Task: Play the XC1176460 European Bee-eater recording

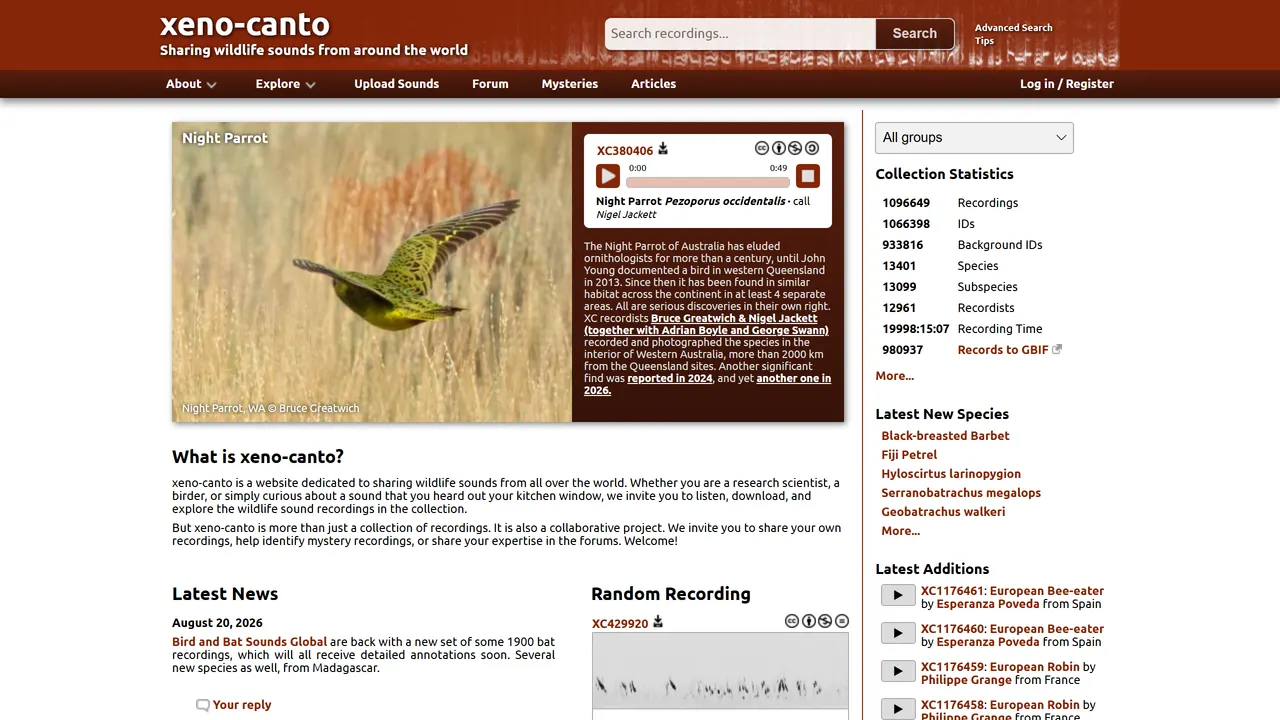Action: [898, 633]
